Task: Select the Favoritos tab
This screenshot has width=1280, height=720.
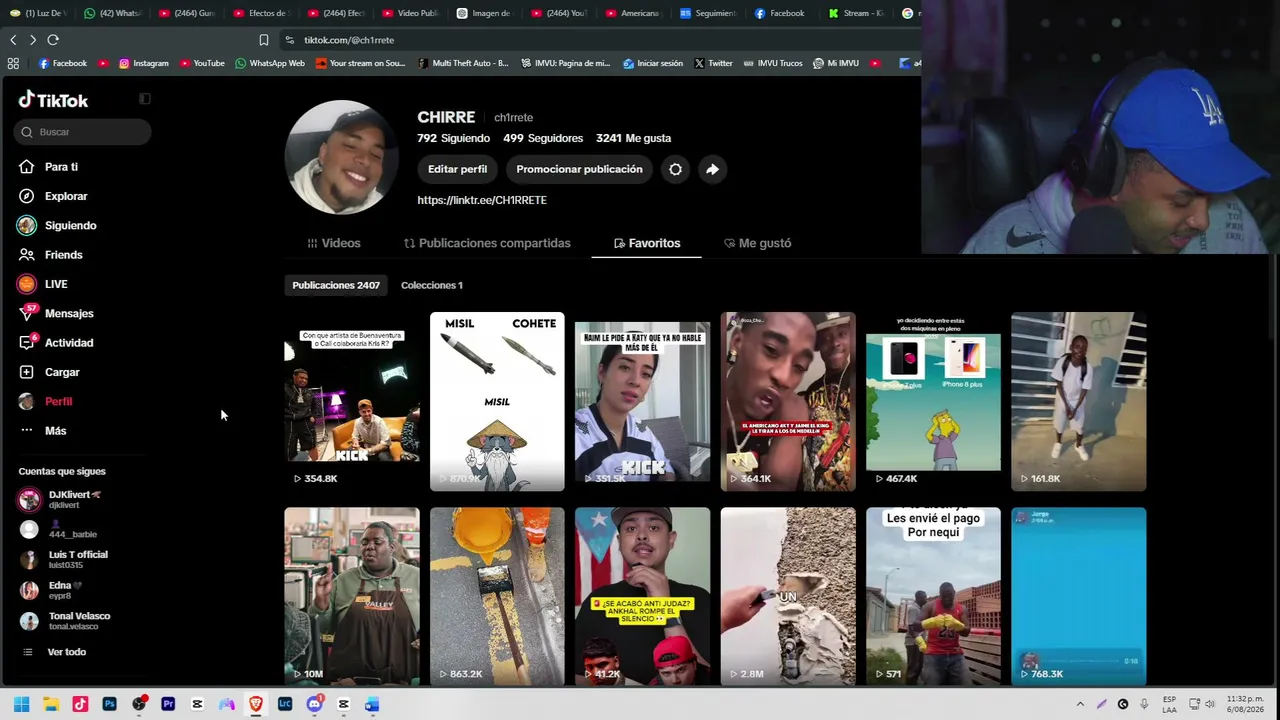Action: pos(647,243)
